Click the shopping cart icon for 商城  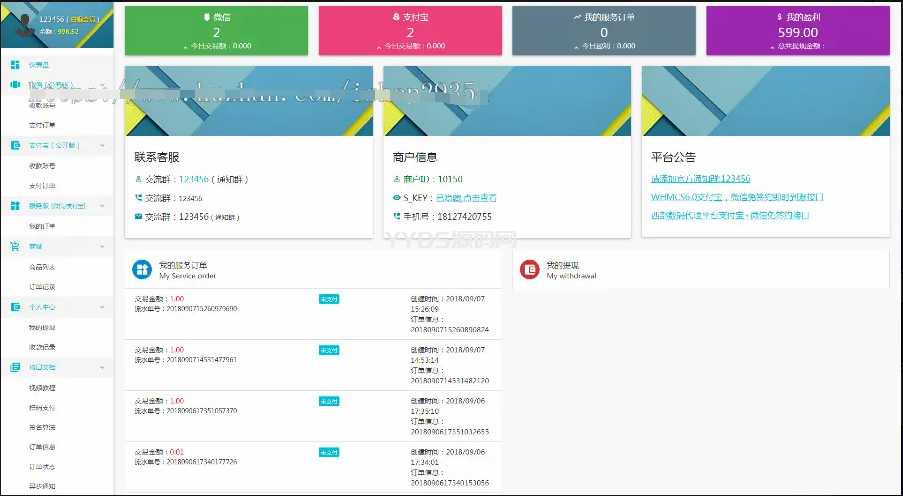click(x=15, y=245)
